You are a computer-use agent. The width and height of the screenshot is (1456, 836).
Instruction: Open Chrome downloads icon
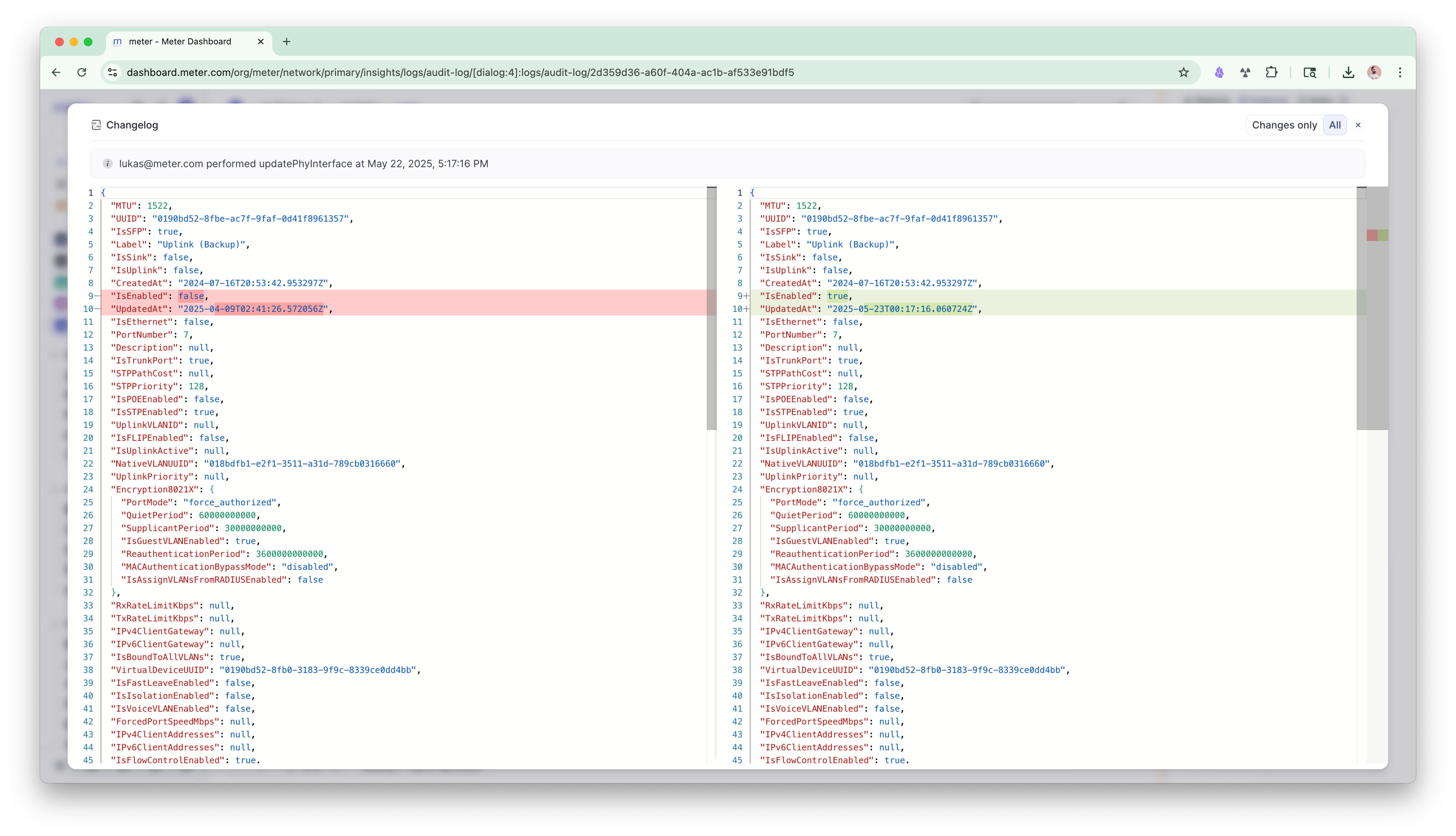pos(1348,72)
